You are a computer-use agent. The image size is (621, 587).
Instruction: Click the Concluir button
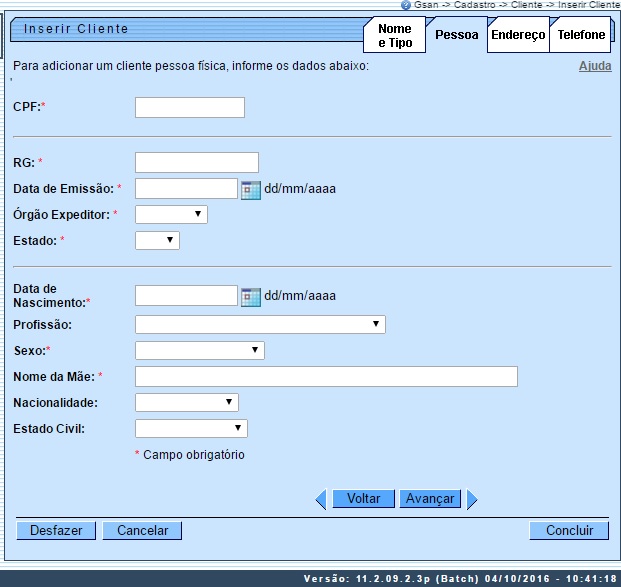point(569,530)
